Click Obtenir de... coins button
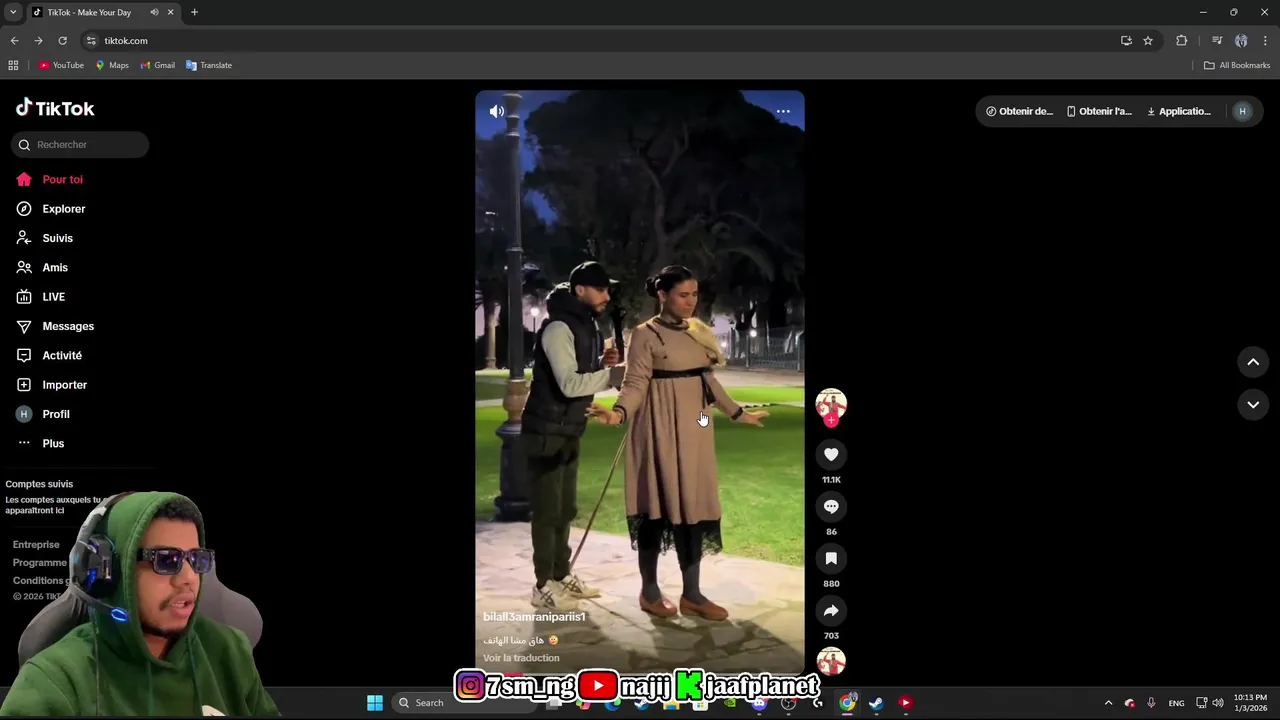The image size is (1280, 720). pyautogui.click(x=1019, y=111)
